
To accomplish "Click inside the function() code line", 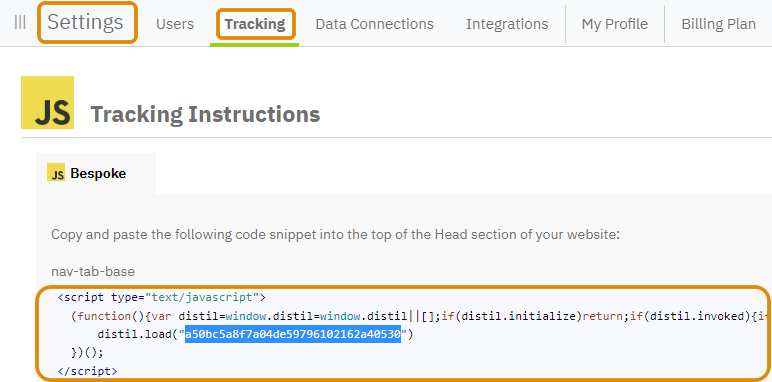I will tap(418, 316).
